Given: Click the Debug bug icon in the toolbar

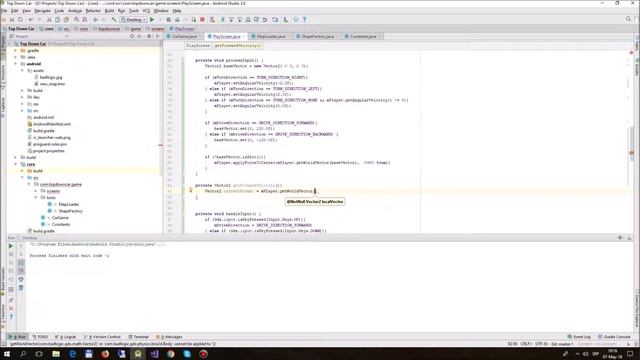Looking at the screenshot, I should click(168, 20).
